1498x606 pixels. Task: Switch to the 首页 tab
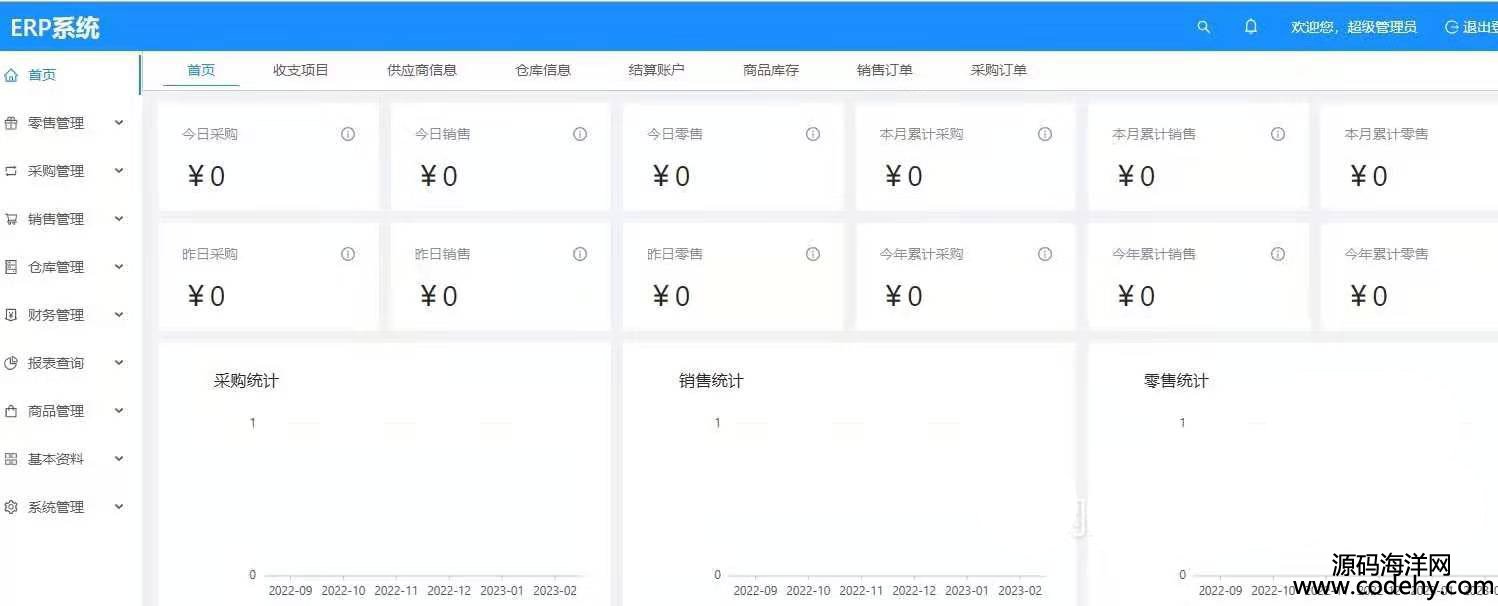(x=201, y=70)
